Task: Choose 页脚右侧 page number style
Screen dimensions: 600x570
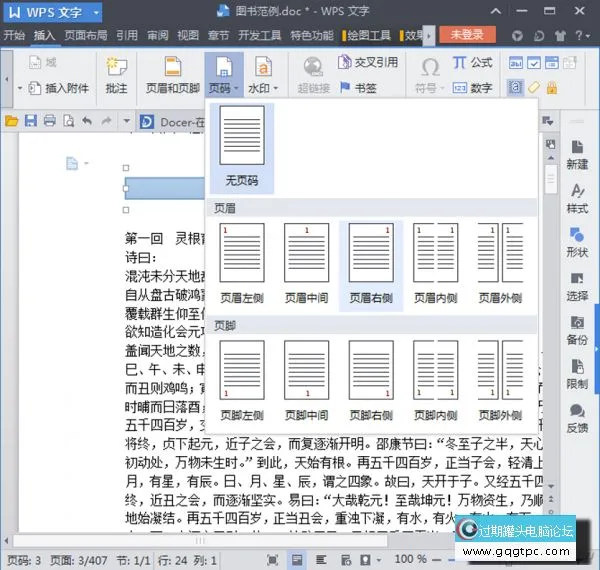Action: coord(371,382)
